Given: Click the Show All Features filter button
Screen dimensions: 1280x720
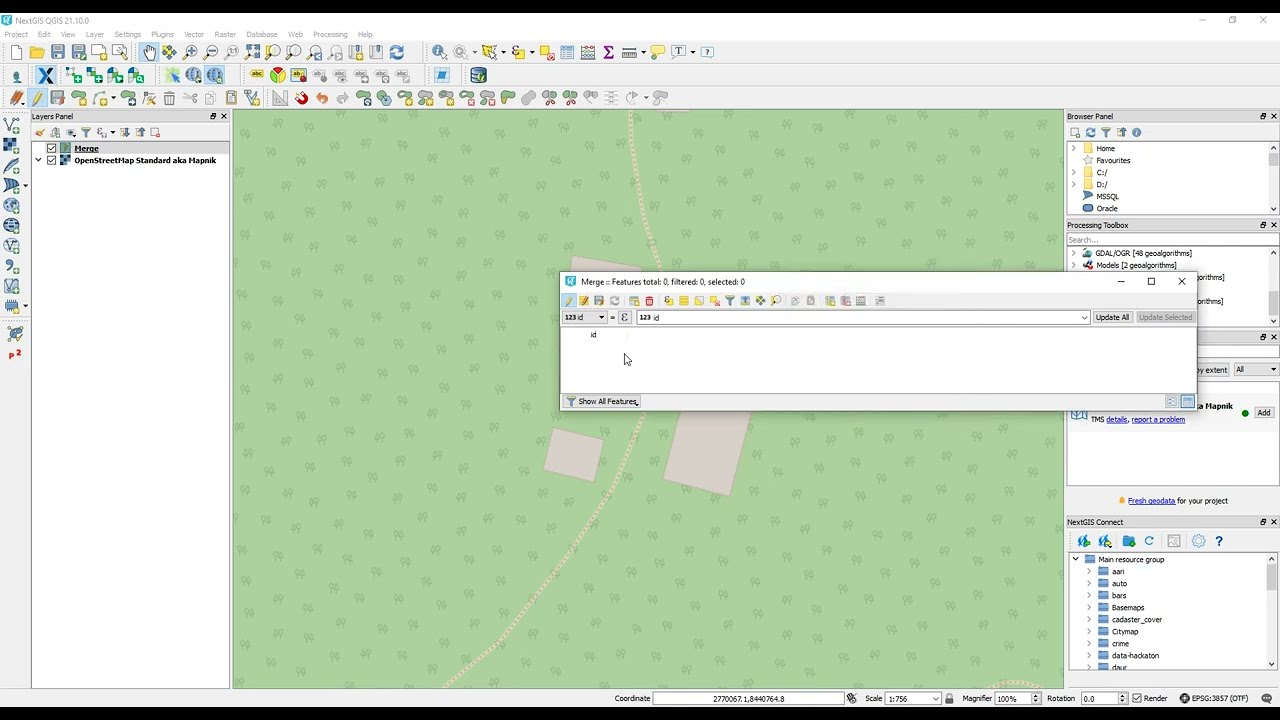Looking at the screenshot, I should pyautogui.click(x=602, y=401).
